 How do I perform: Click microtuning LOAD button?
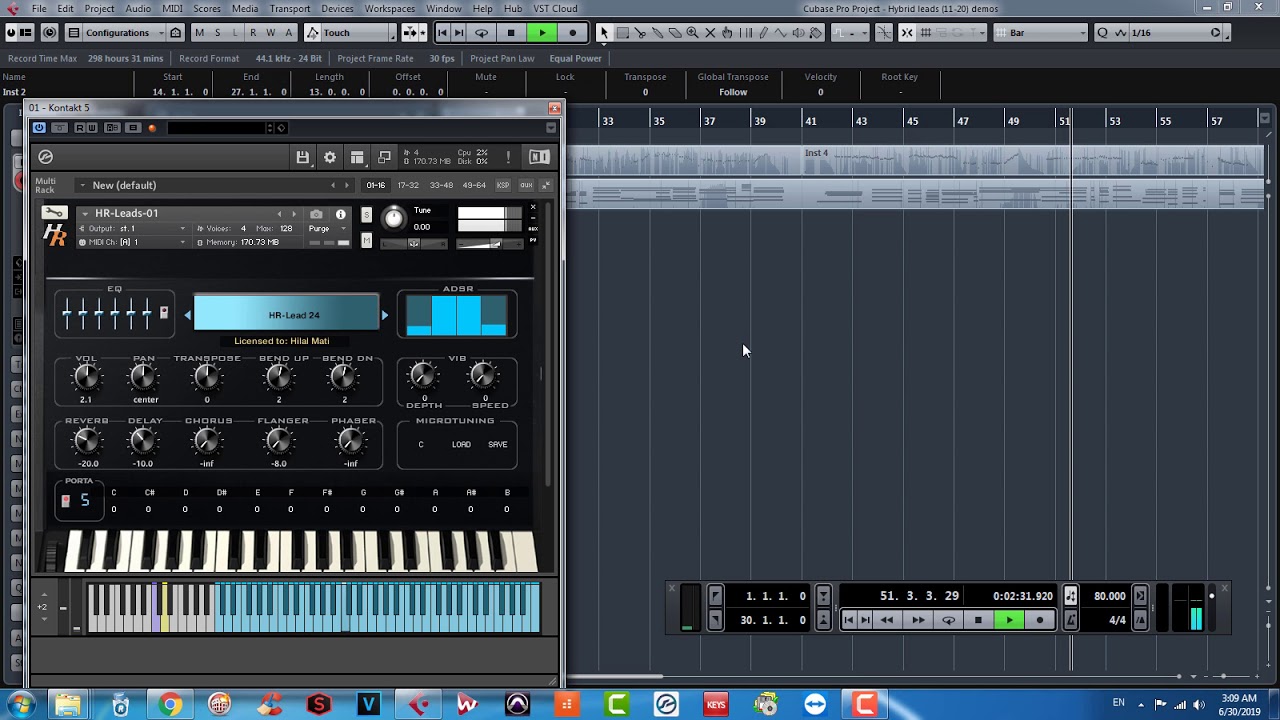461,445
